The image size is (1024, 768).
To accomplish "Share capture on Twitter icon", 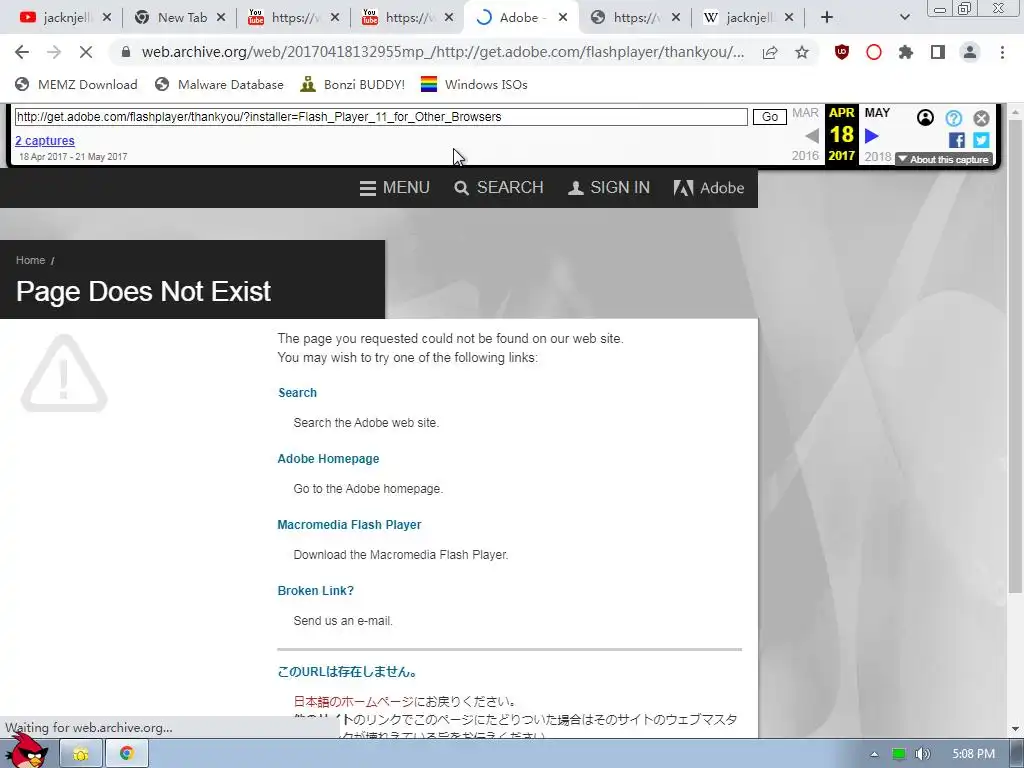I will (981, 140).
